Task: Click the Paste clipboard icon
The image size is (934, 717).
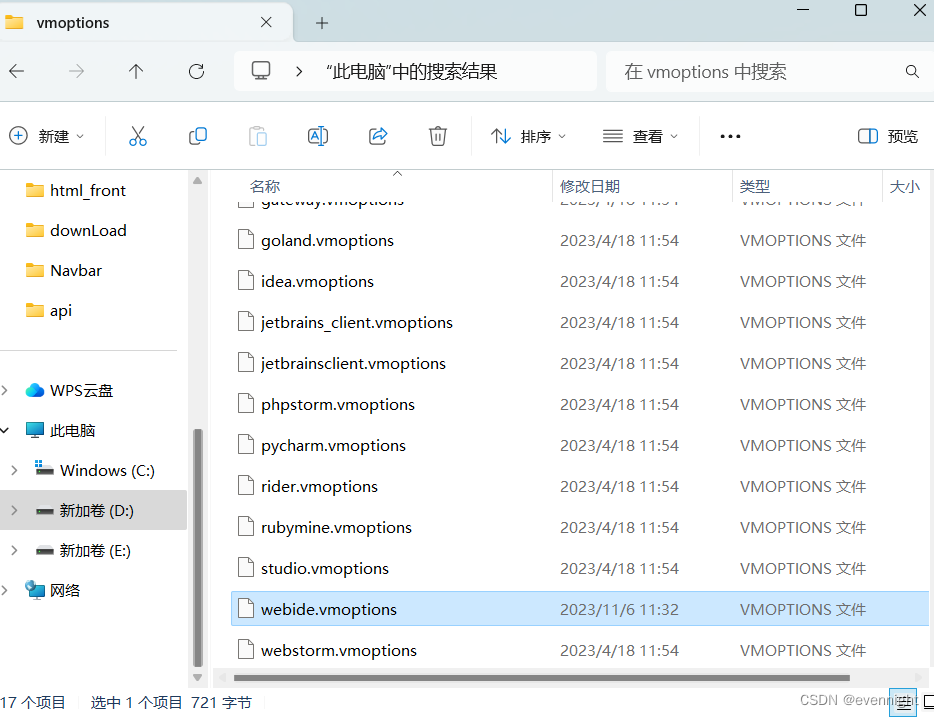Action: pyautogui.click(x=258, y=136)
